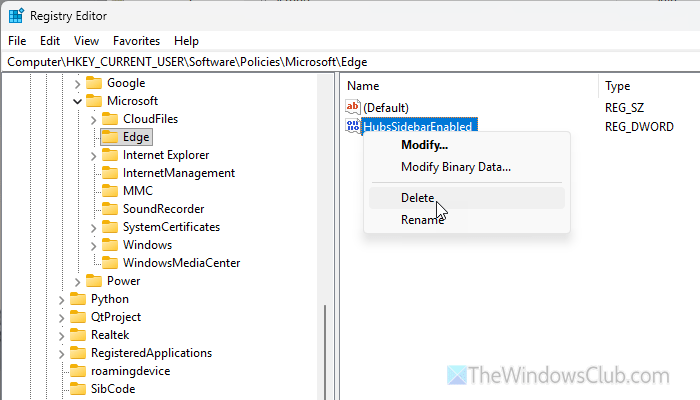Viewport: 700px width, 400px height.
Task: Choose Modify... from the context menu
Action: pos(467,145)
